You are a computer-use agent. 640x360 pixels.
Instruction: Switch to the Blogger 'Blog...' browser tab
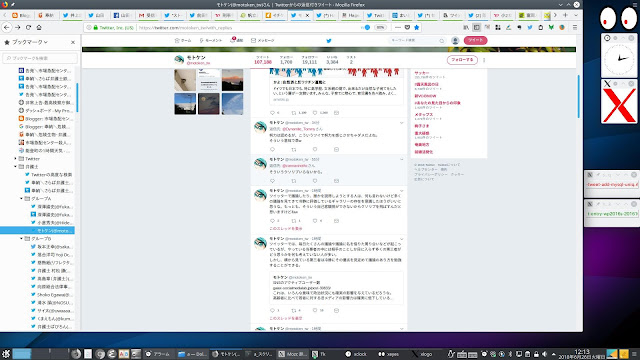point(21,15)
